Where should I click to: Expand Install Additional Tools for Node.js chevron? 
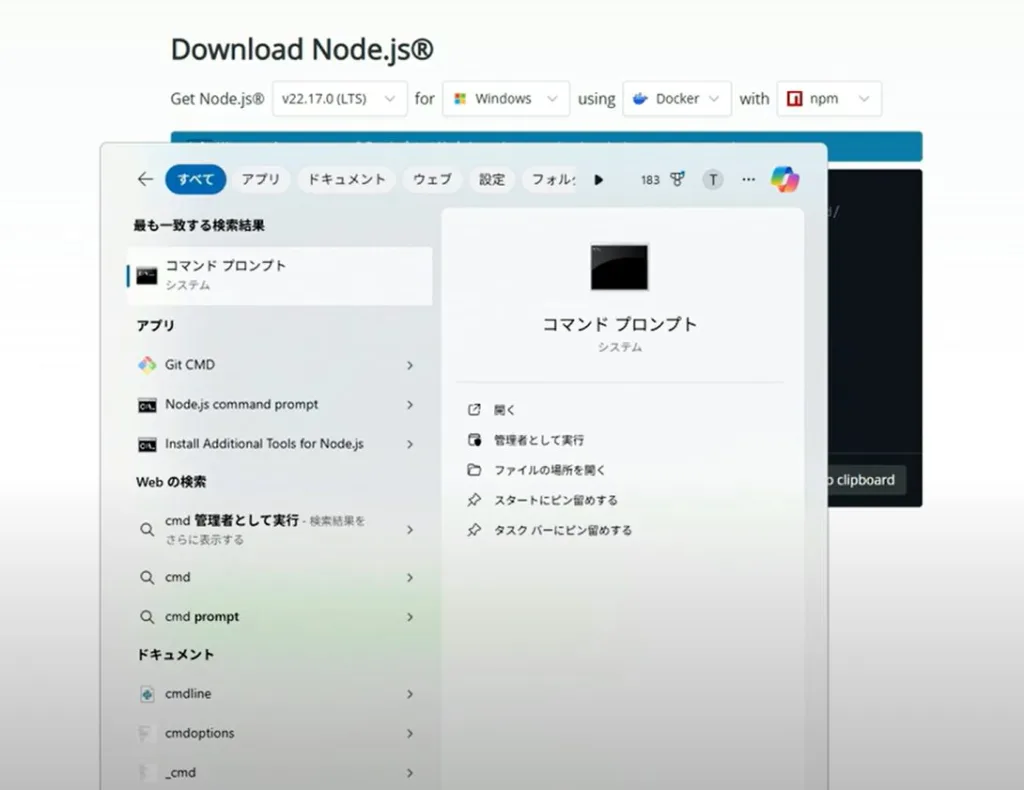[410, 445]
